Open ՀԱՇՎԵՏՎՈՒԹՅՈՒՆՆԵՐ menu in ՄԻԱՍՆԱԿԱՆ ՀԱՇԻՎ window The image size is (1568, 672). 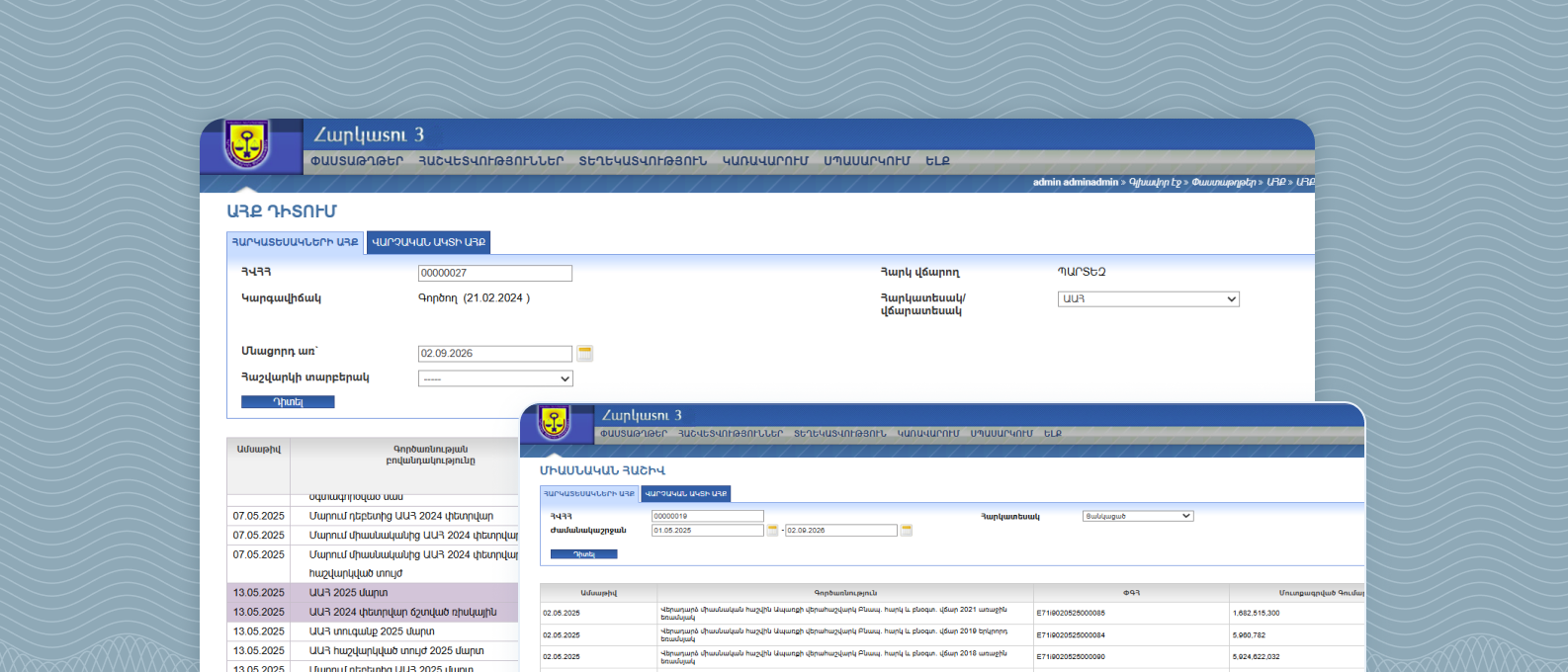731,434
